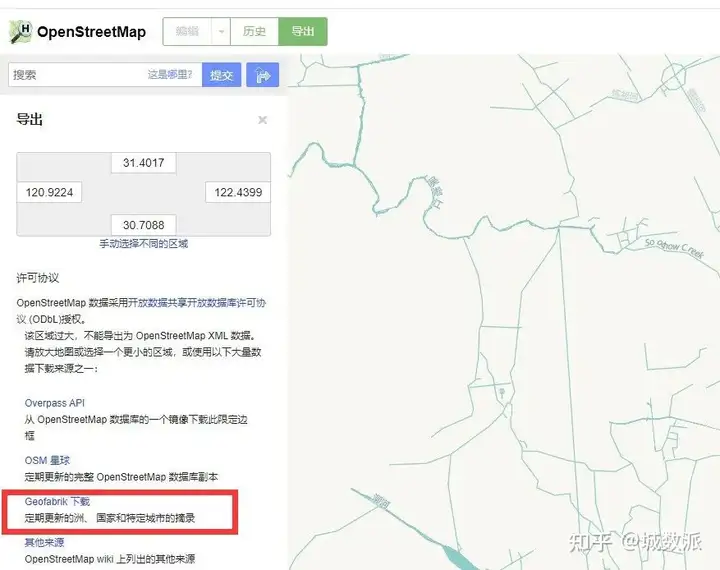Click the OpenStreetMap title text
This screenshot has width=720, height=570.
point(91,32)
